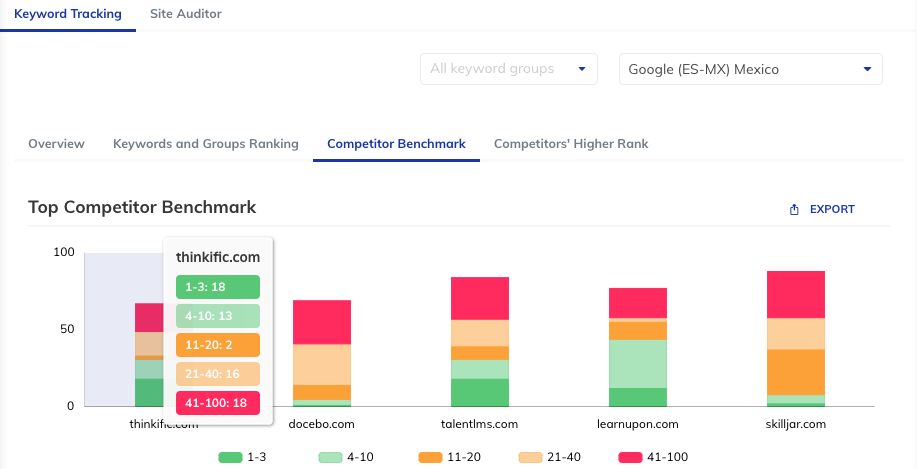The height and width of the screenshot is (469, 917).
Task: Toggle the 11-20 legend series
Action: click(450, 457)
